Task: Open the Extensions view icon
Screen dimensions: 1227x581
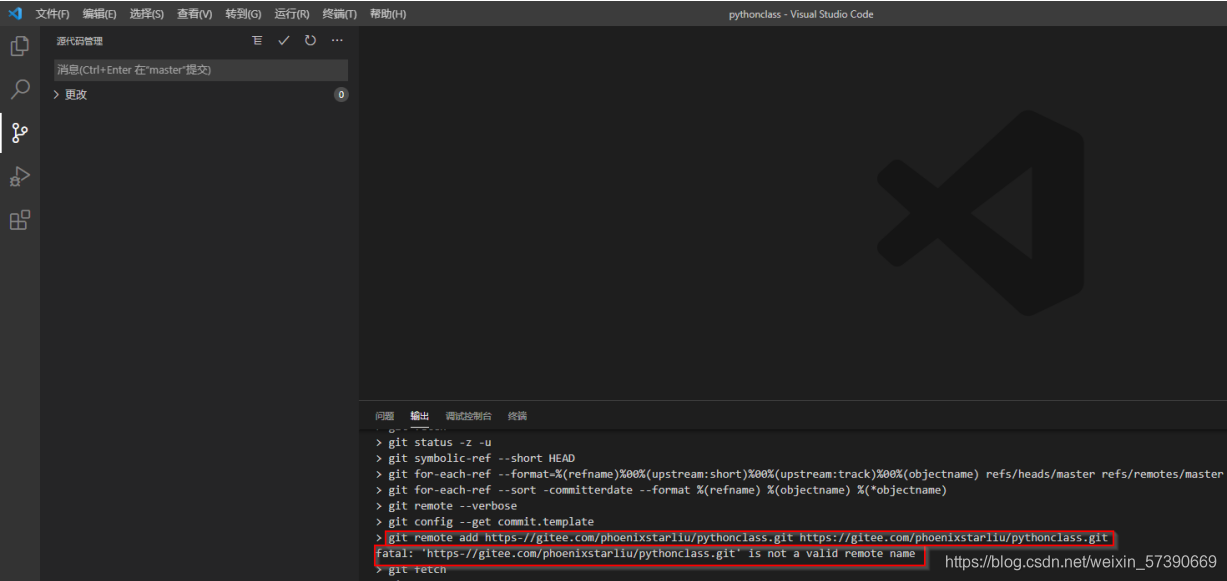Action: (x=19, y=219)
